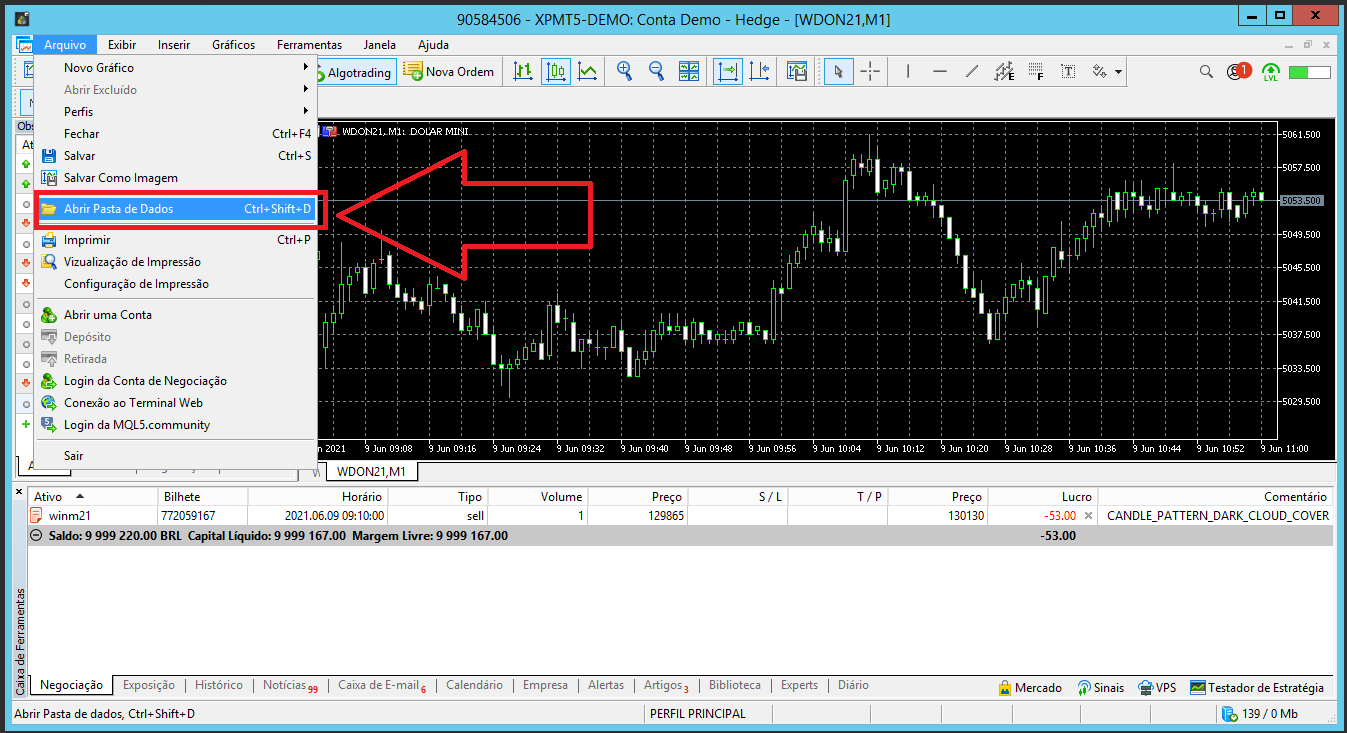Open the account notifications icon
This screenshot has width=1347, height=733.
click(x=1237, y=72)
